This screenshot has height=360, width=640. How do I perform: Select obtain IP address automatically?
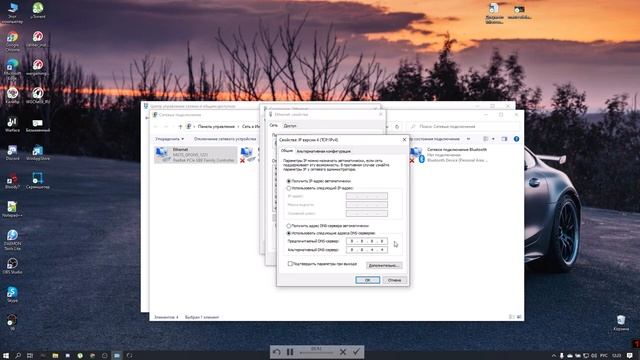(289, 181)
